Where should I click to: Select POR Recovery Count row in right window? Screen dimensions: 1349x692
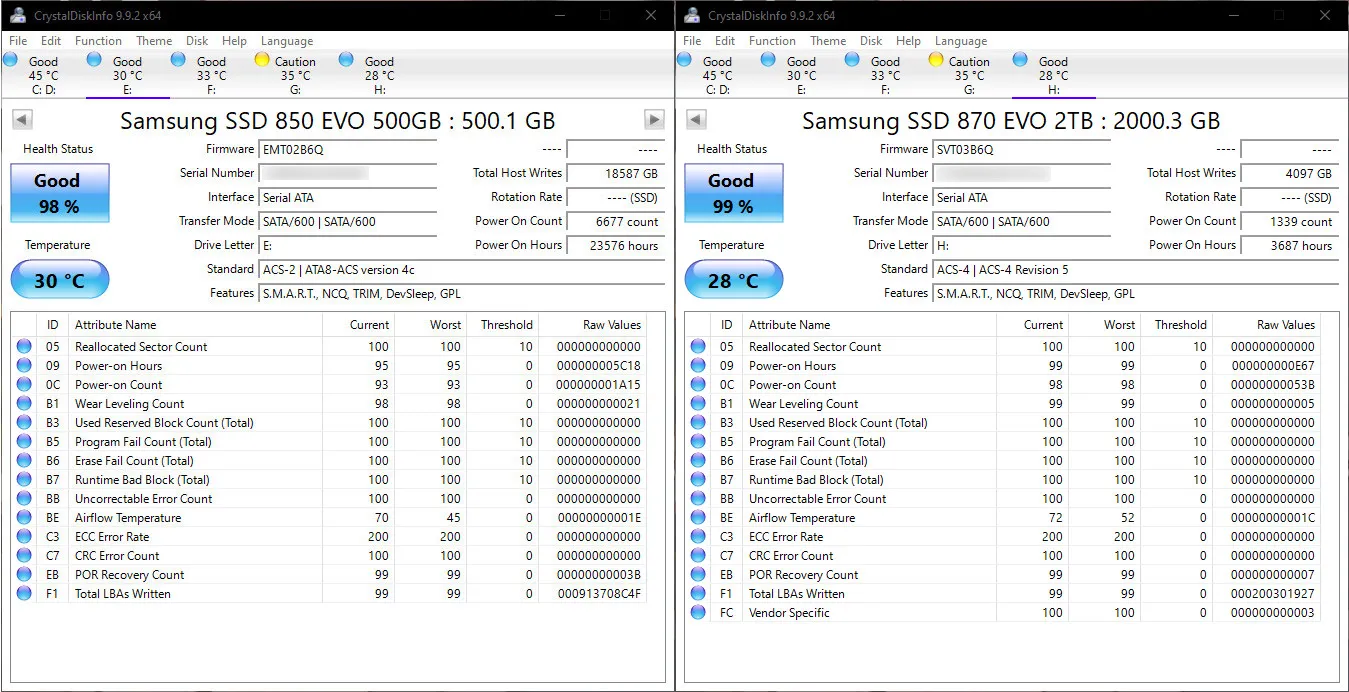1002,575
